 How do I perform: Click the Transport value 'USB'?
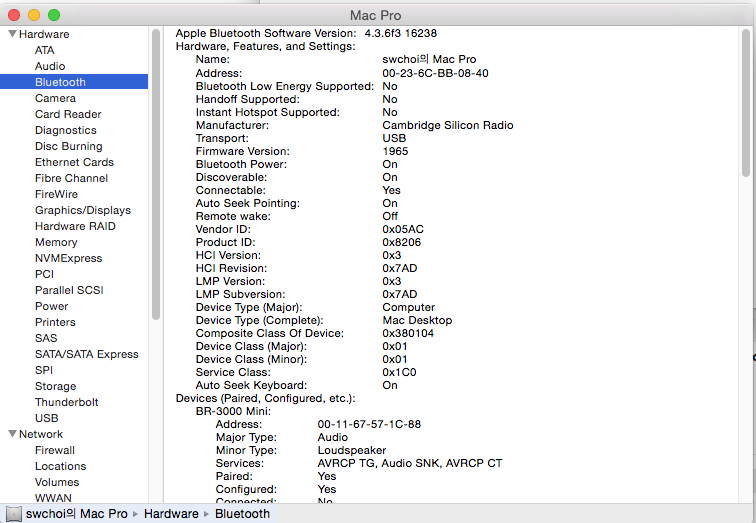point(394,138)
